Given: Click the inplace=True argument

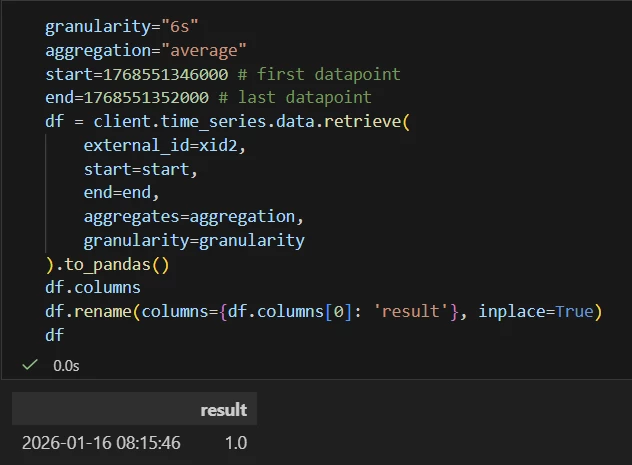Looking at the screenshot, I should point(535,312).
